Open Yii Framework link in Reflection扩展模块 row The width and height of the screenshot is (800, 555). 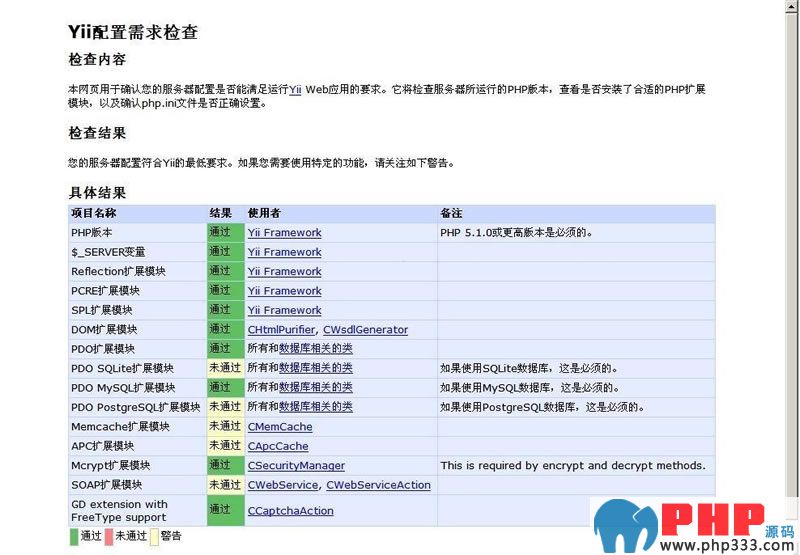pyautogui.click(x=285, y=271)
